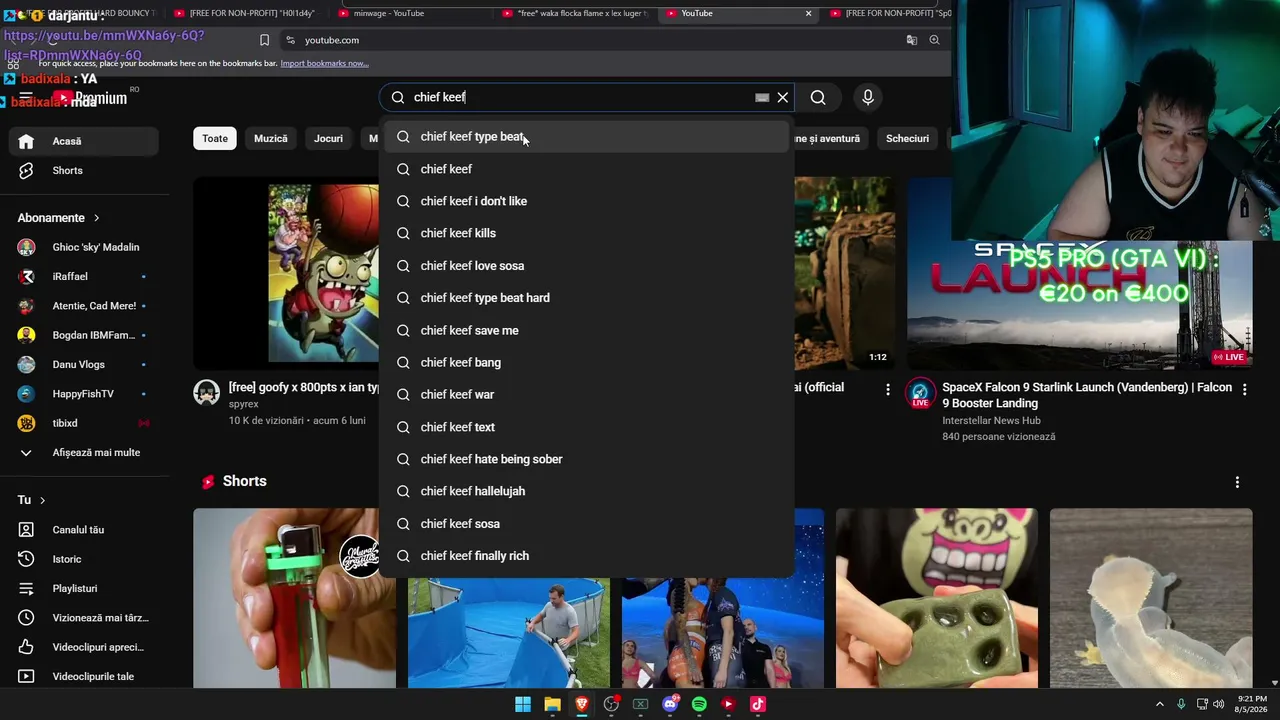1280x720 pixels.
Task: Click the SpaceX Falcon 9 Starlink Launch title
Action: coord(1087,395)
